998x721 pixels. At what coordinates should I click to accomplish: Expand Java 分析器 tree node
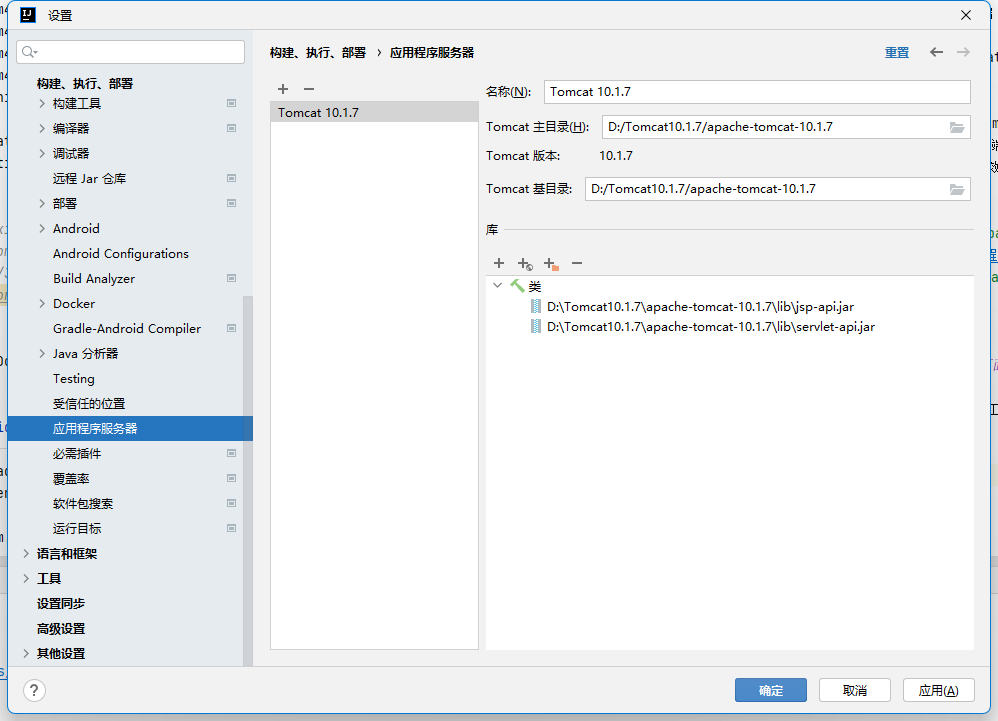(42, 353)
